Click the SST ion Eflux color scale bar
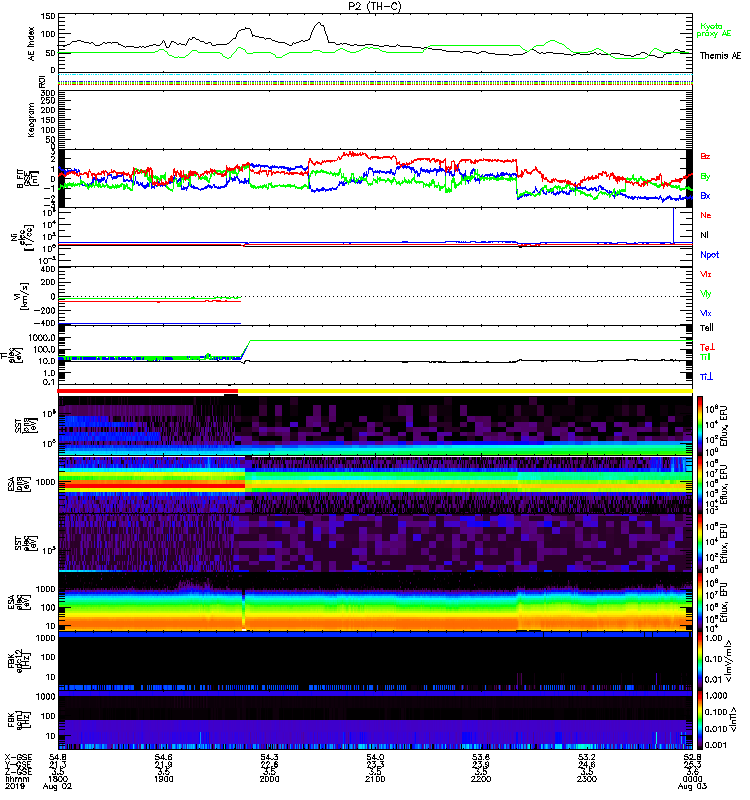Screen dimensions: 750x800 pyautogui.click(x=700, y=426)
